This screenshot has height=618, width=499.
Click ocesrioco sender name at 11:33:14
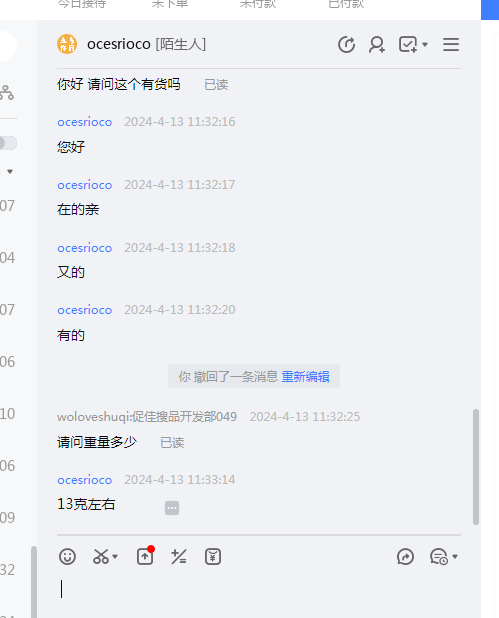click(85, 480)
